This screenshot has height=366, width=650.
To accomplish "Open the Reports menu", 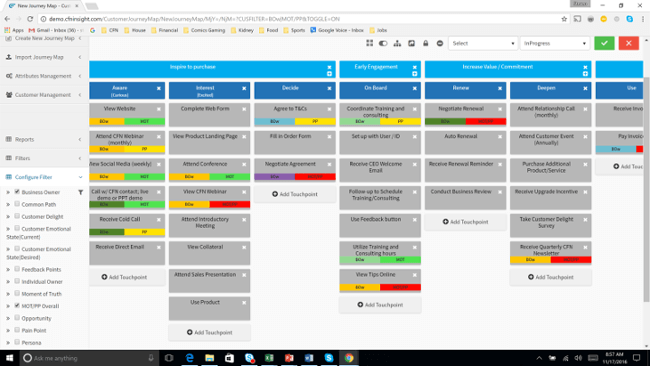I will 44,139.
